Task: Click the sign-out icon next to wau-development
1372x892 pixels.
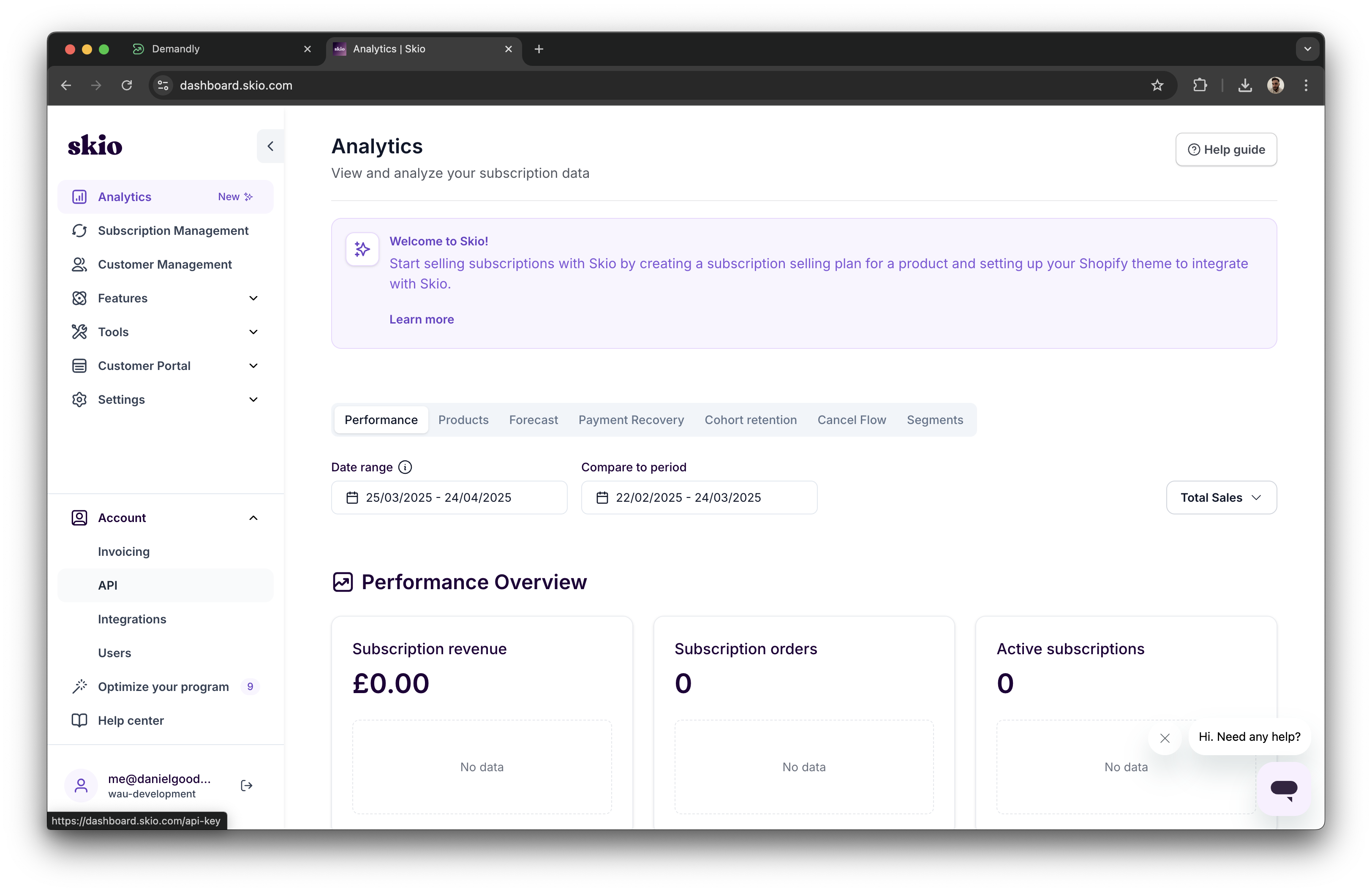Action: pos(246,786)
